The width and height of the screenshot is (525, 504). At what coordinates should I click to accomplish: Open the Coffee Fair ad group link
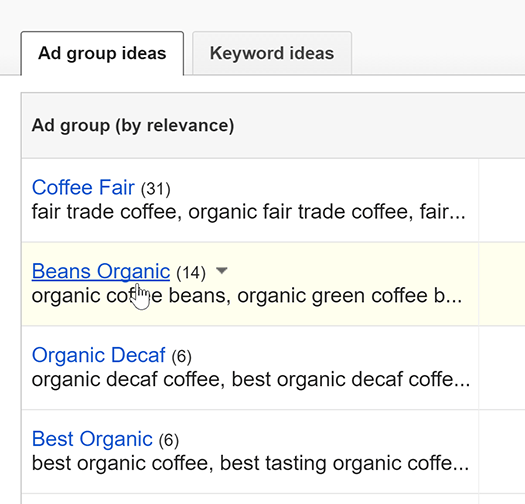click(x=83, y=187)
